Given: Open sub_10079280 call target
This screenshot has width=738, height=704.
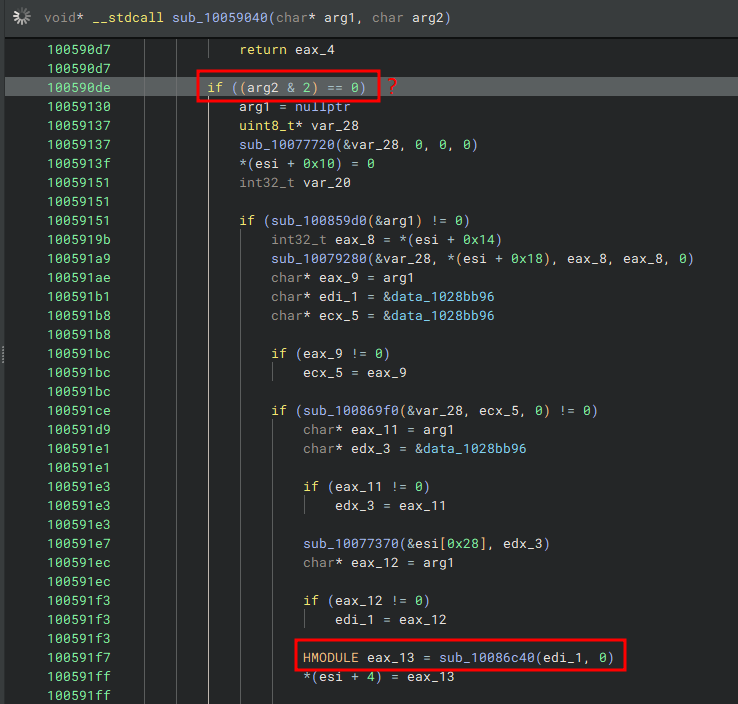Looking at the screenshot, I should 319,259.
